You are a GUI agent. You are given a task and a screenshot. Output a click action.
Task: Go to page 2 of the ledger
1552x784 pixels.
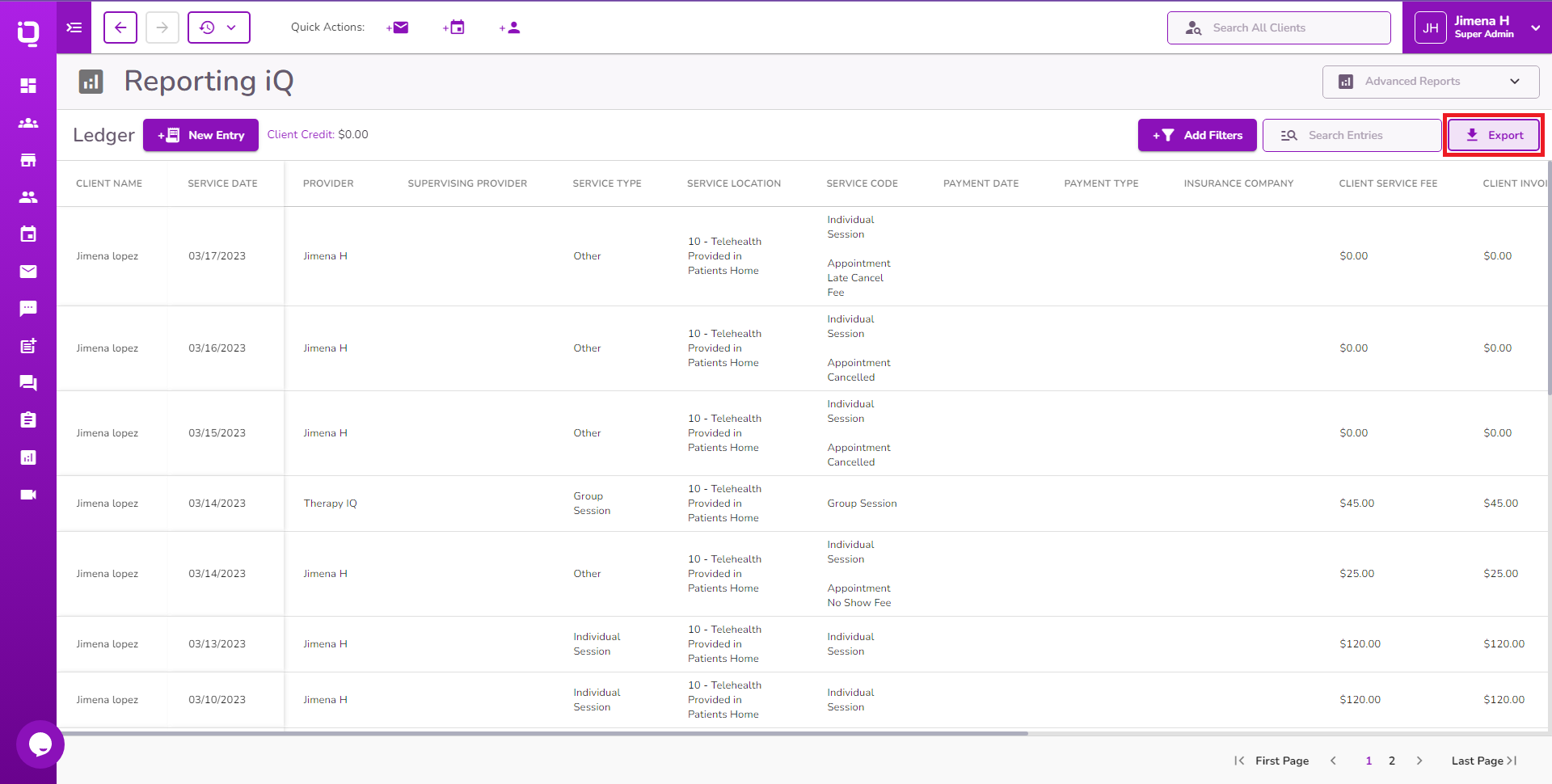click(1392, 761)
